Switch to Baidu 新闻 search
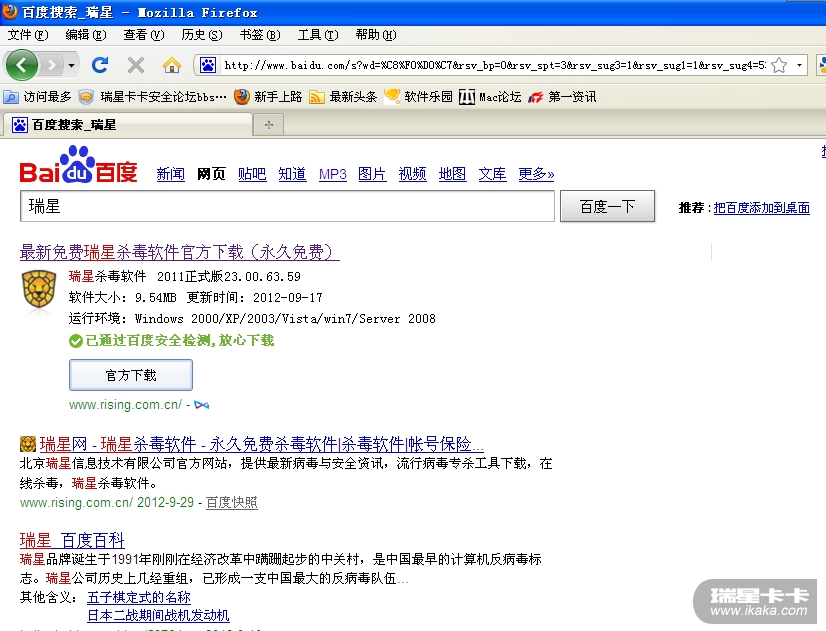The image size is (826, 631). pos(171,174)
